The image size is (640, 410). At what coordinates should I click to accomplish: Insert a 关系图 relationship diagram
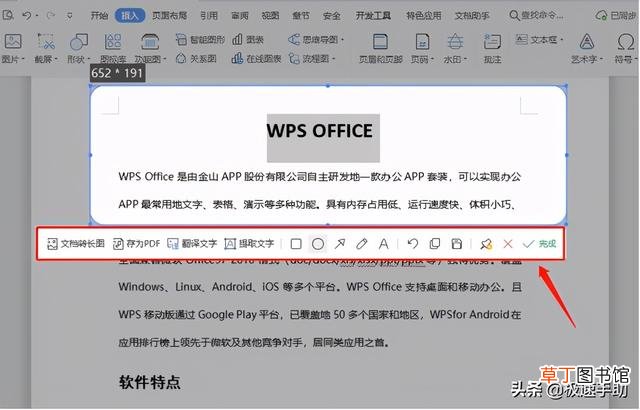(196, 59)
